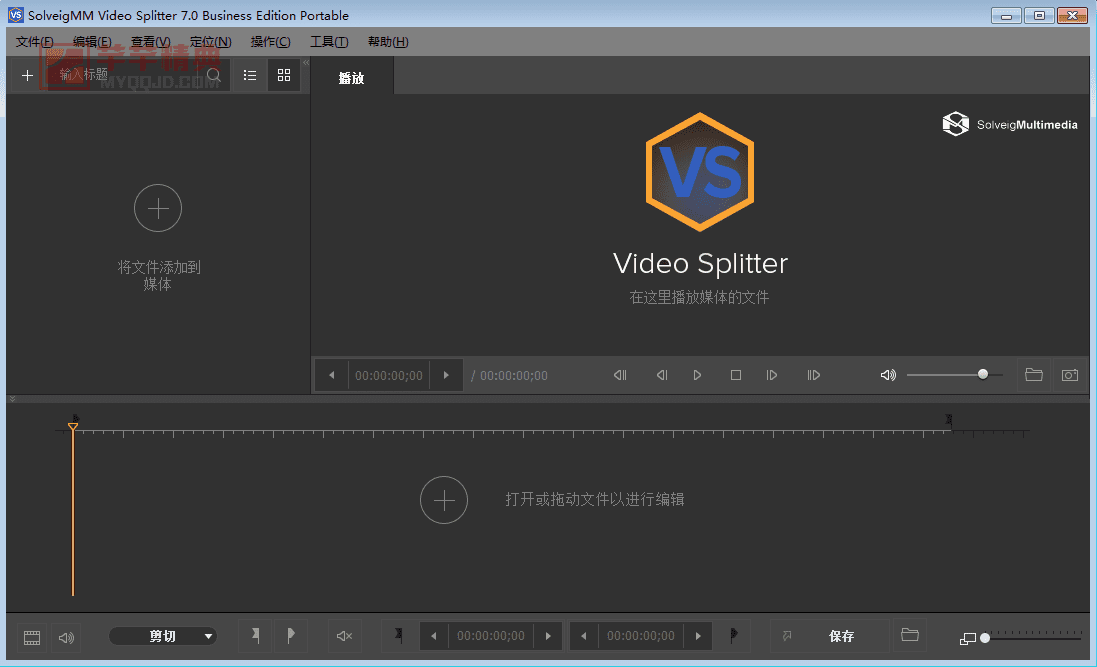Image resolution: width=1097 pixels, height=667 pixels.
Task: Click the mute-segment audio icon
Action: point(344,636)
